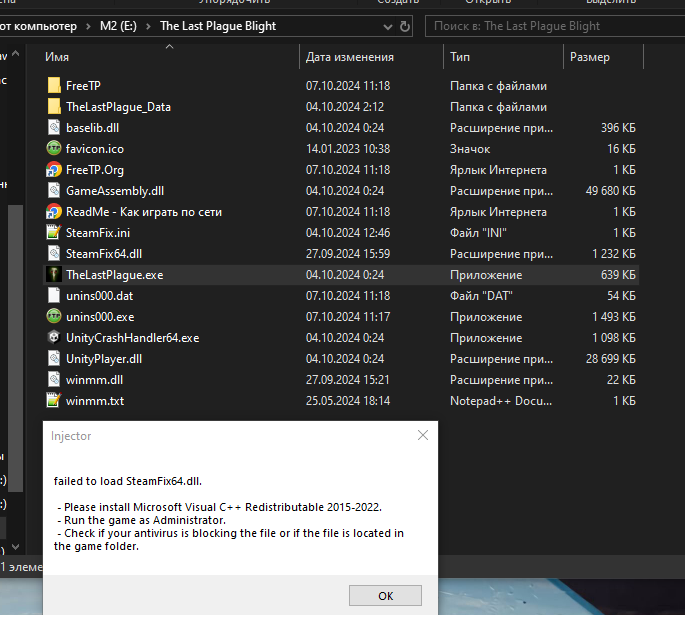The width and height of the screenshot is (685, 618).
Task: Click the Файл "DAT" type cell
Action: 481,296
